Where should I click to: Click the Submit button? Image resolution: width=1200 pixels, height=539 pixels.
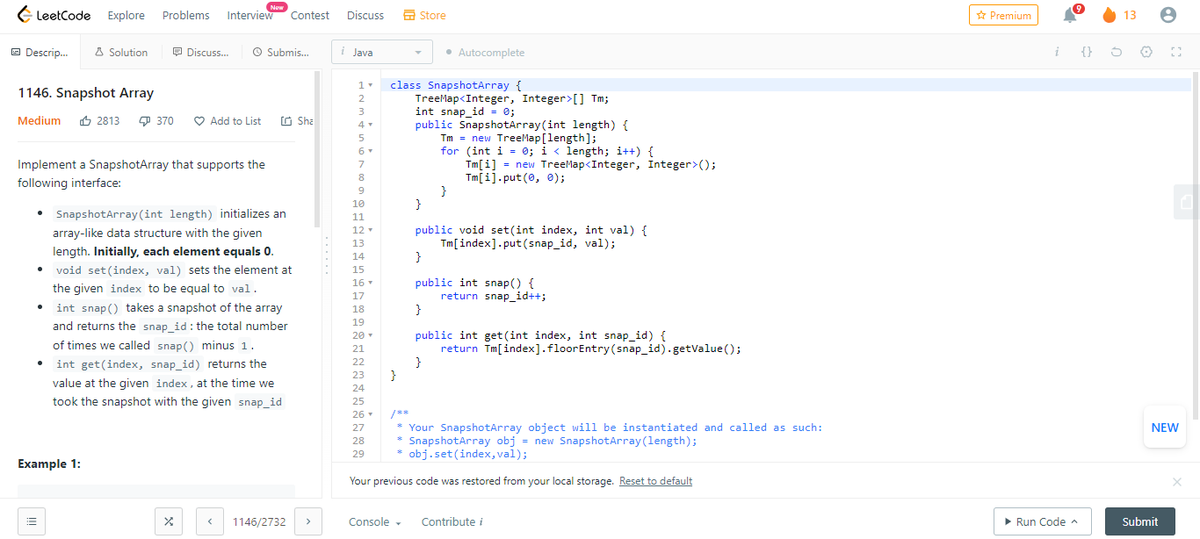[1139, 522]
